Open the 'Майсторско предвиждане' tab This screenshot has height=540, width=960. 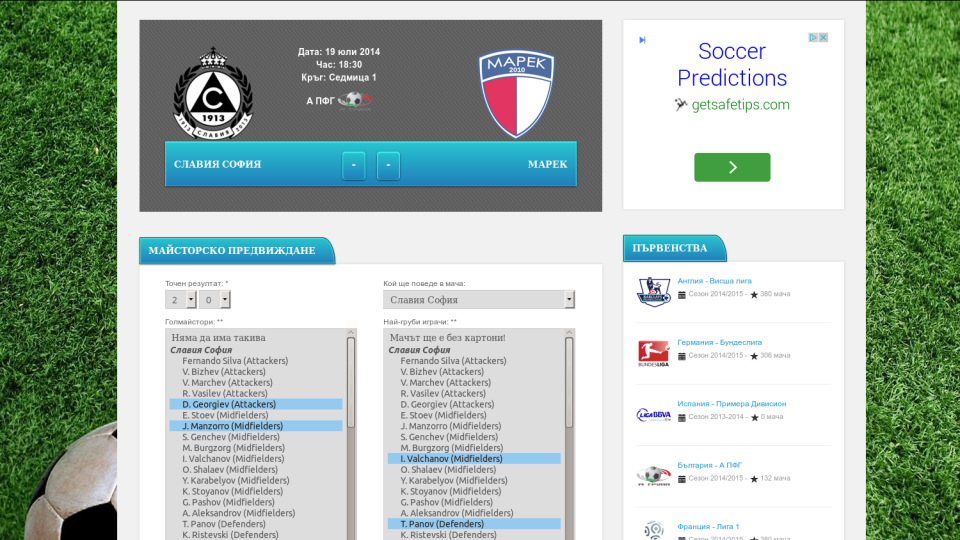click(x=236, y=250)
